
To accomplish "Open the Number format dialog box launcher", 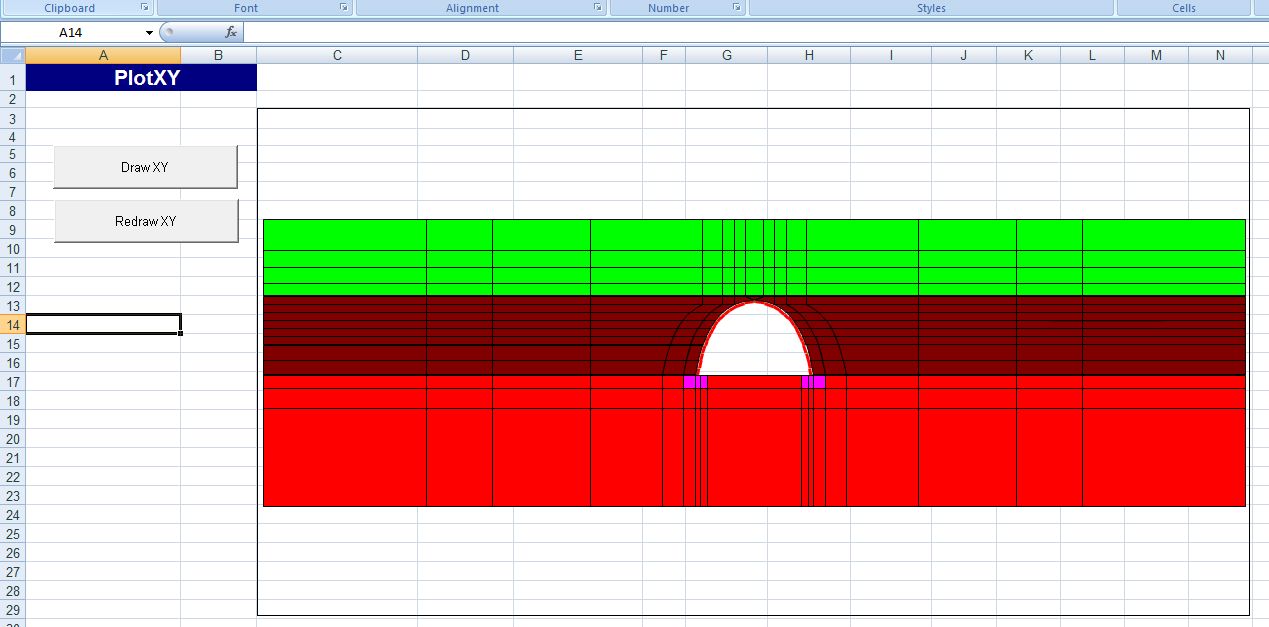I will tap(737, 8).
